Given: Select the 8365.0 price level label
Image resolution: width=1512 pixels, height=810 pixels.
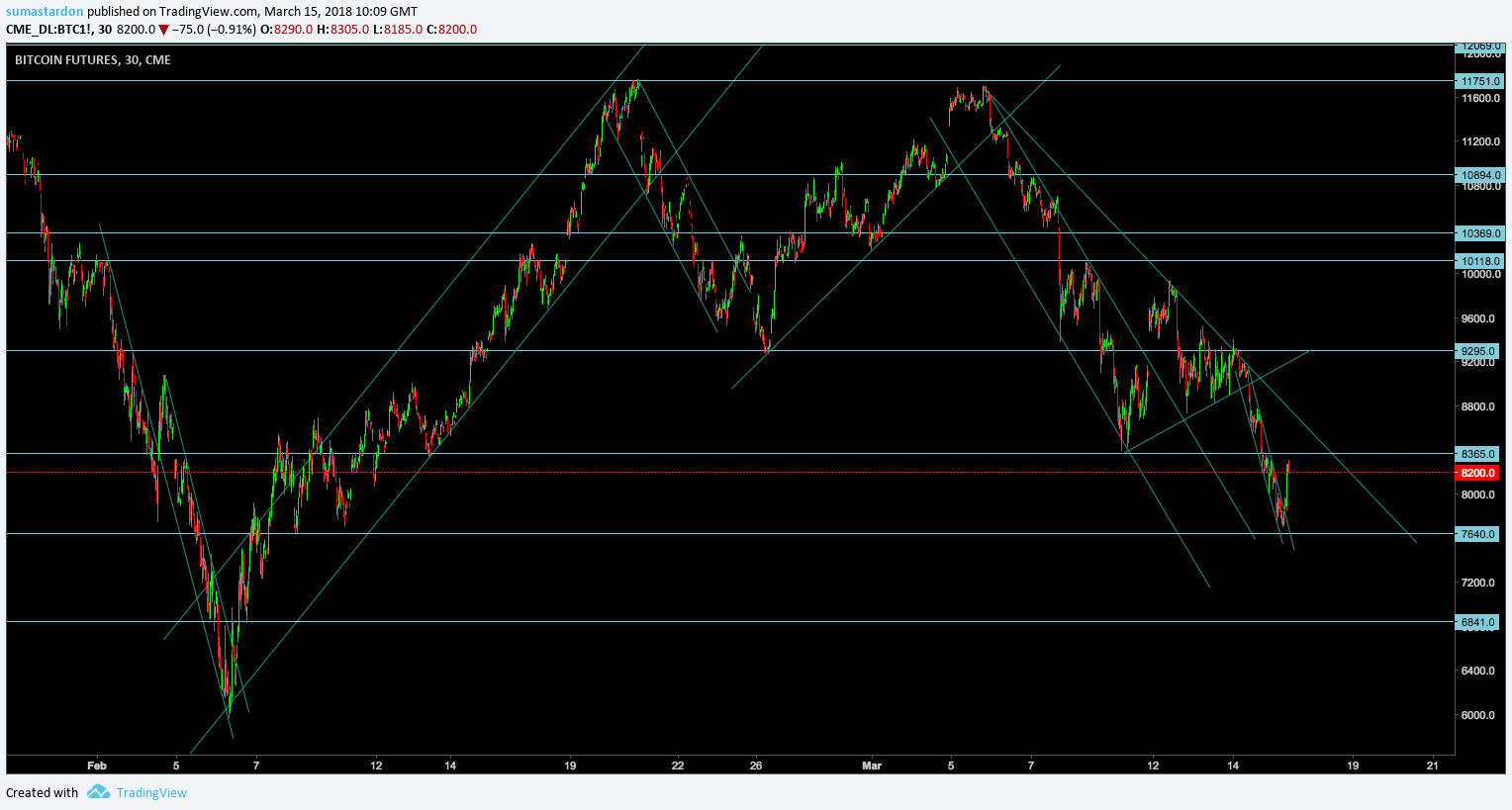Looking at the screenshot, I should coord(1478,454).
